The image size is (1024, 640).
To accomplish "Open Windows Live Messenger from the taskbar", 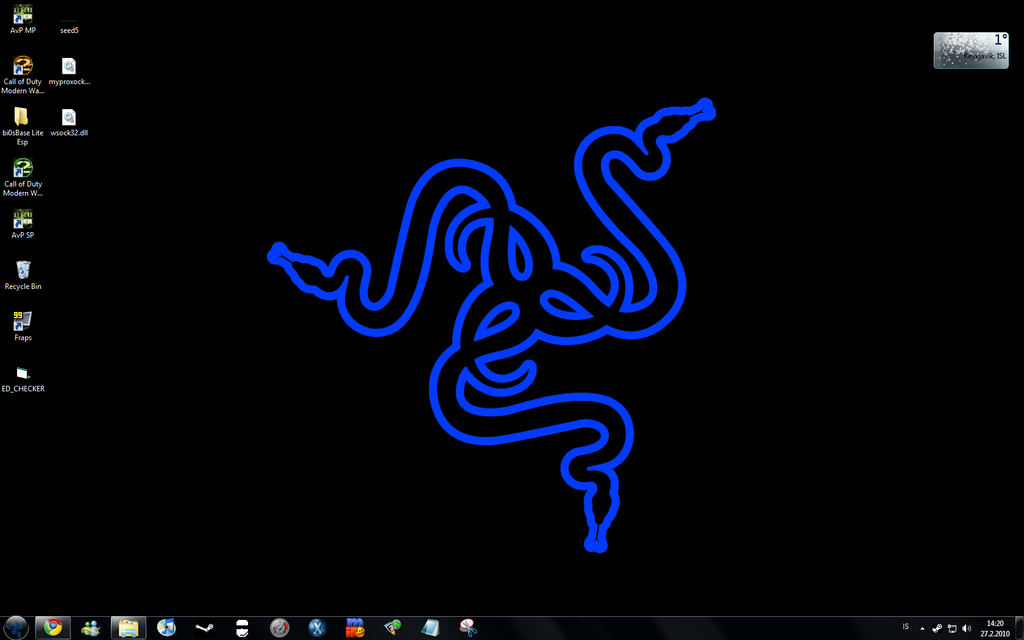I will coord(90,628).
